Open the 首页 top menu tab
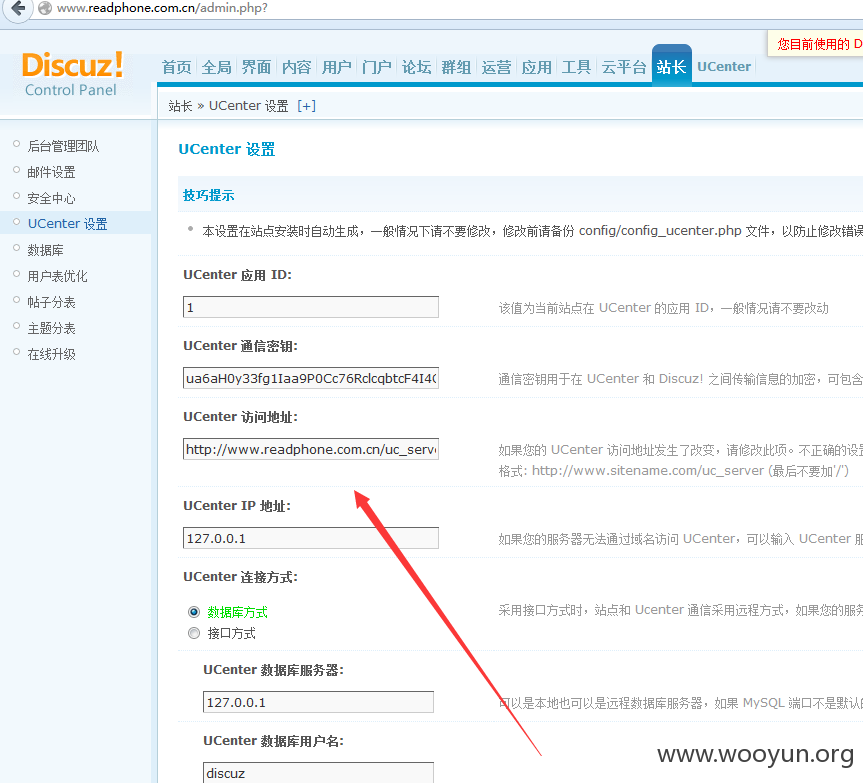The height and width of the screenshot is (783, 863). [177, 67]
